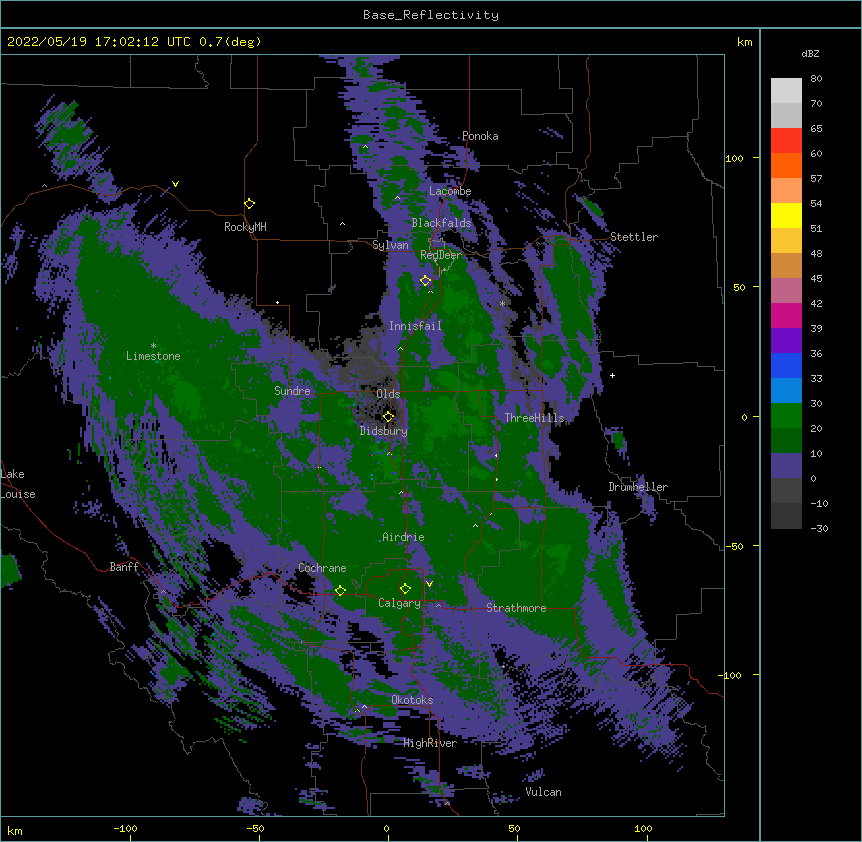
Task: Click the Vulcan city label
Action: (543, 792)
